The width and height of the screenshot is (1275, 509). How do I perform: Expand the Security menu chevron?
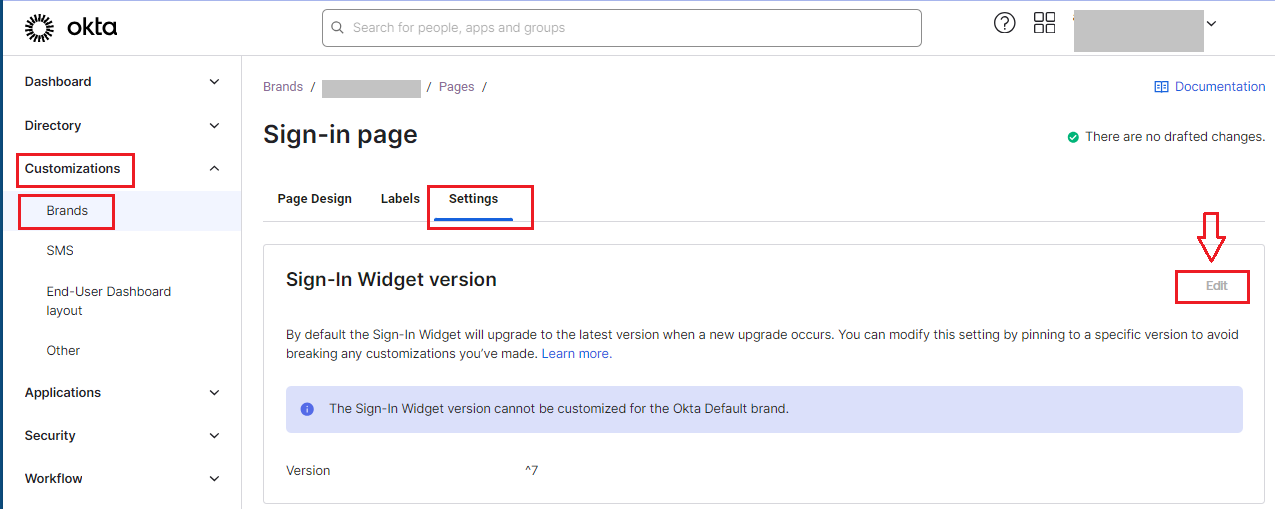pyautogui.click(x=214, y=436)
